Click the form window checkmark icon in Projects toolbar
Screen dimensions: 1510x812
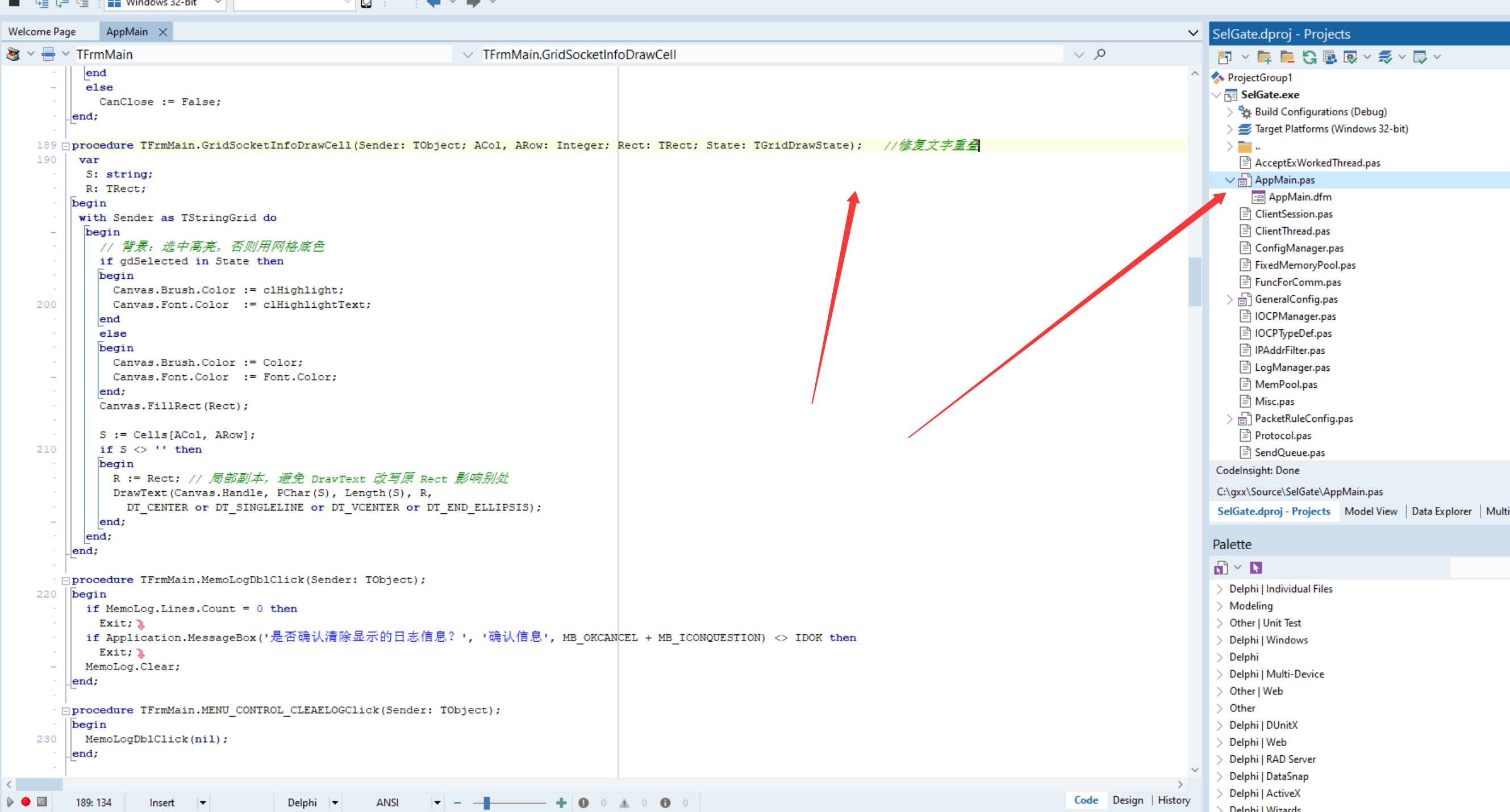pos(1420,57)
